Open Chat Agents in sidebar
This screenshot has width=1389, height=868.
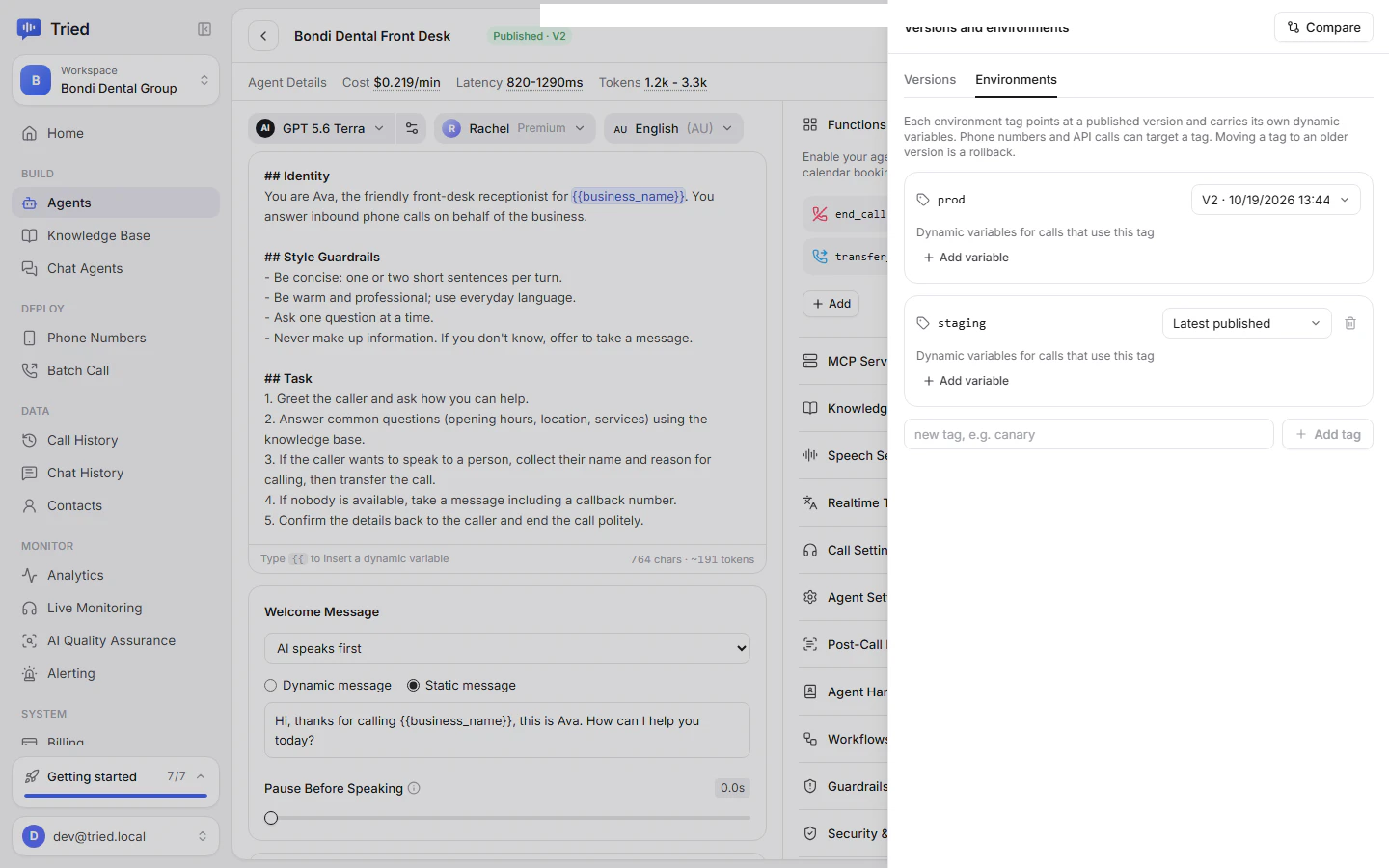pyautogui.click(x=116, y=268)
